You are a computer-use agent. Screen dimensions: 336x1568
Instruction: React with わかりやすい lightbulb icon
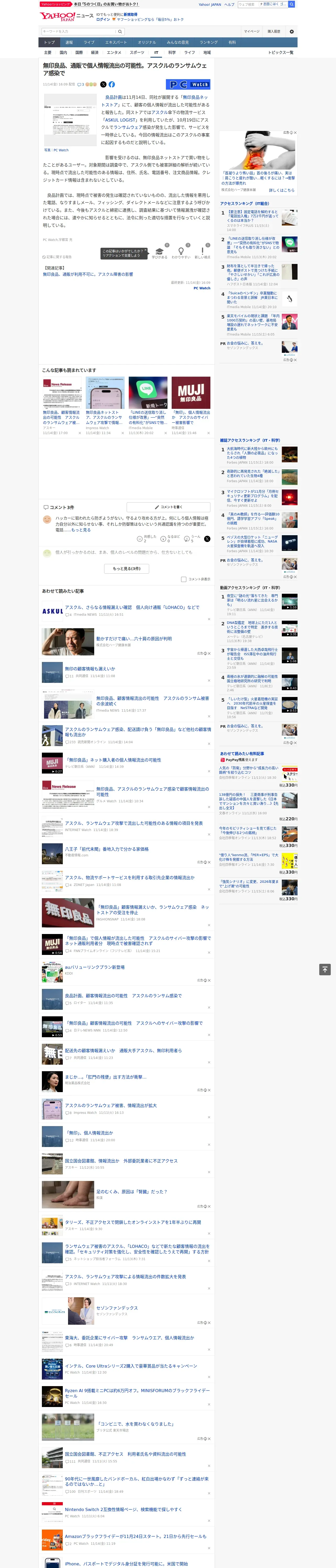coord(181,251)
